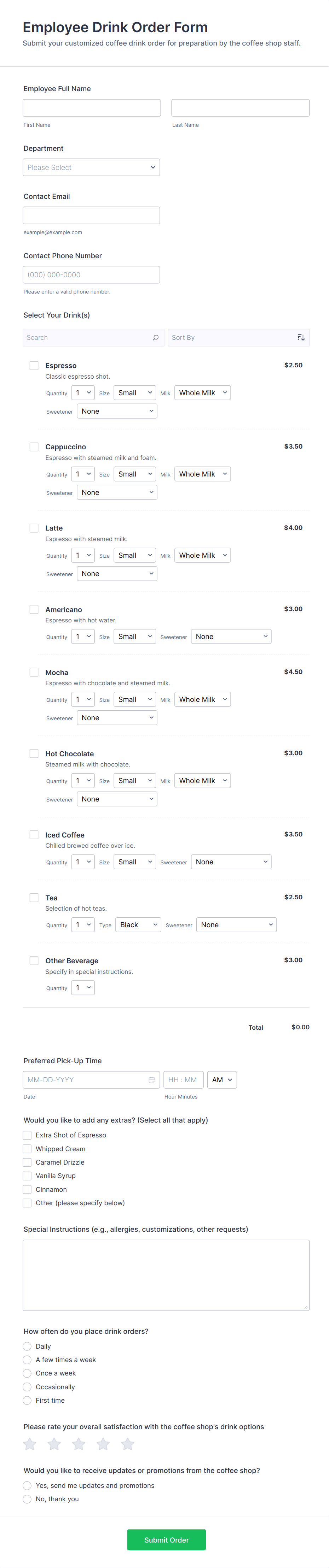Expand the Latte Milk dropdown
The image size is (329, 1568).
pos(202,555)
